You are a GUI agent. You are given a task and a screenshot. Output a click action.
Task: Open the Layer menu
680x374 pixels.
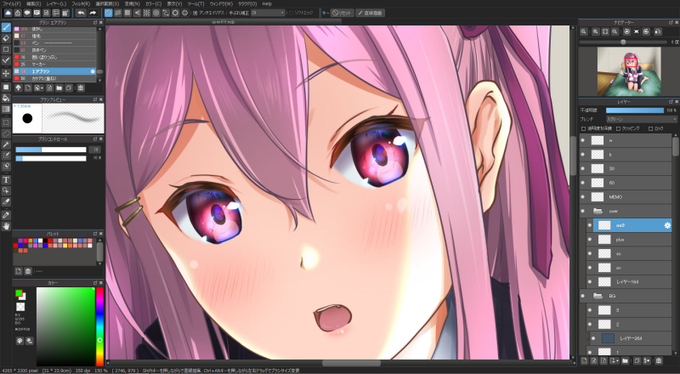click(56, 3)
